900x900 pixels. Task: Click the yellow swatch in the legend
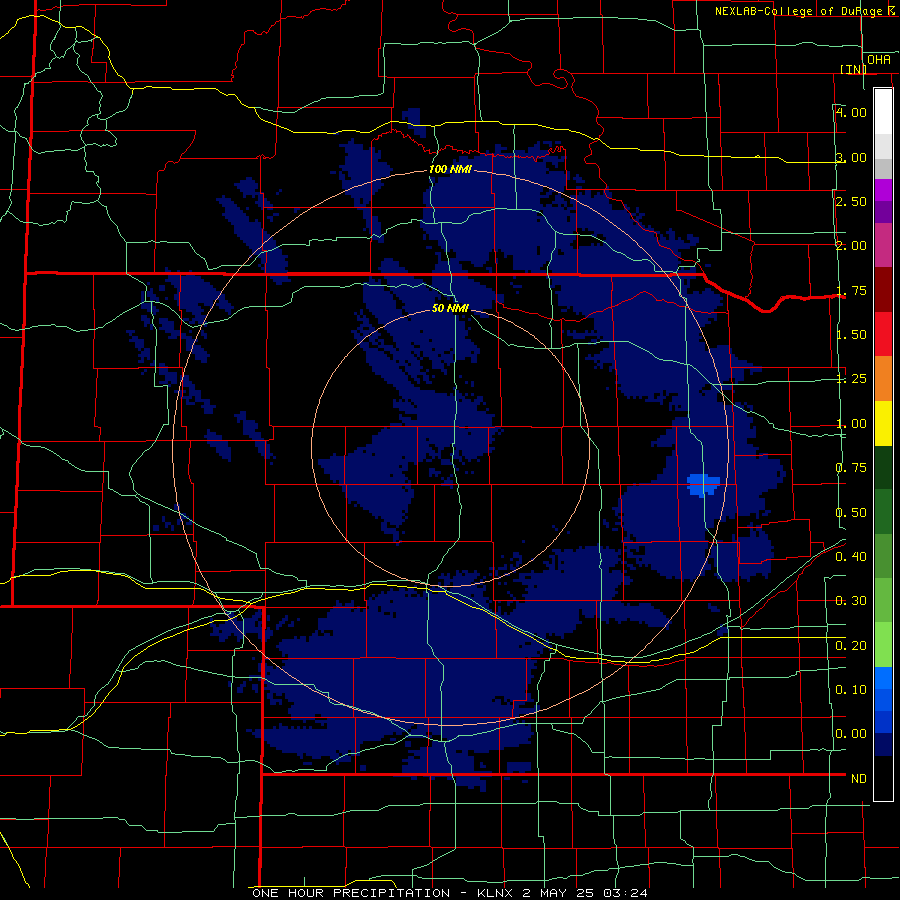point(883,423)
